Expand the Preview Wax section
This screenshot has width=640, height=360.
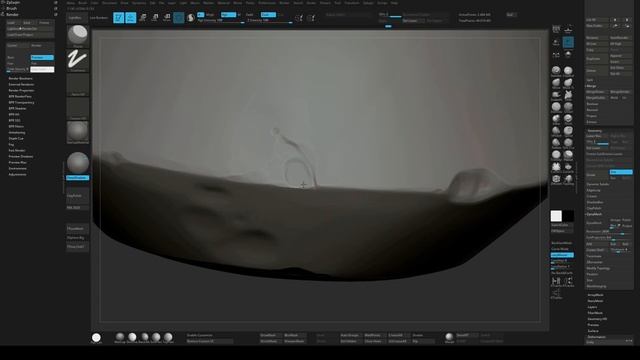(18, 162)
